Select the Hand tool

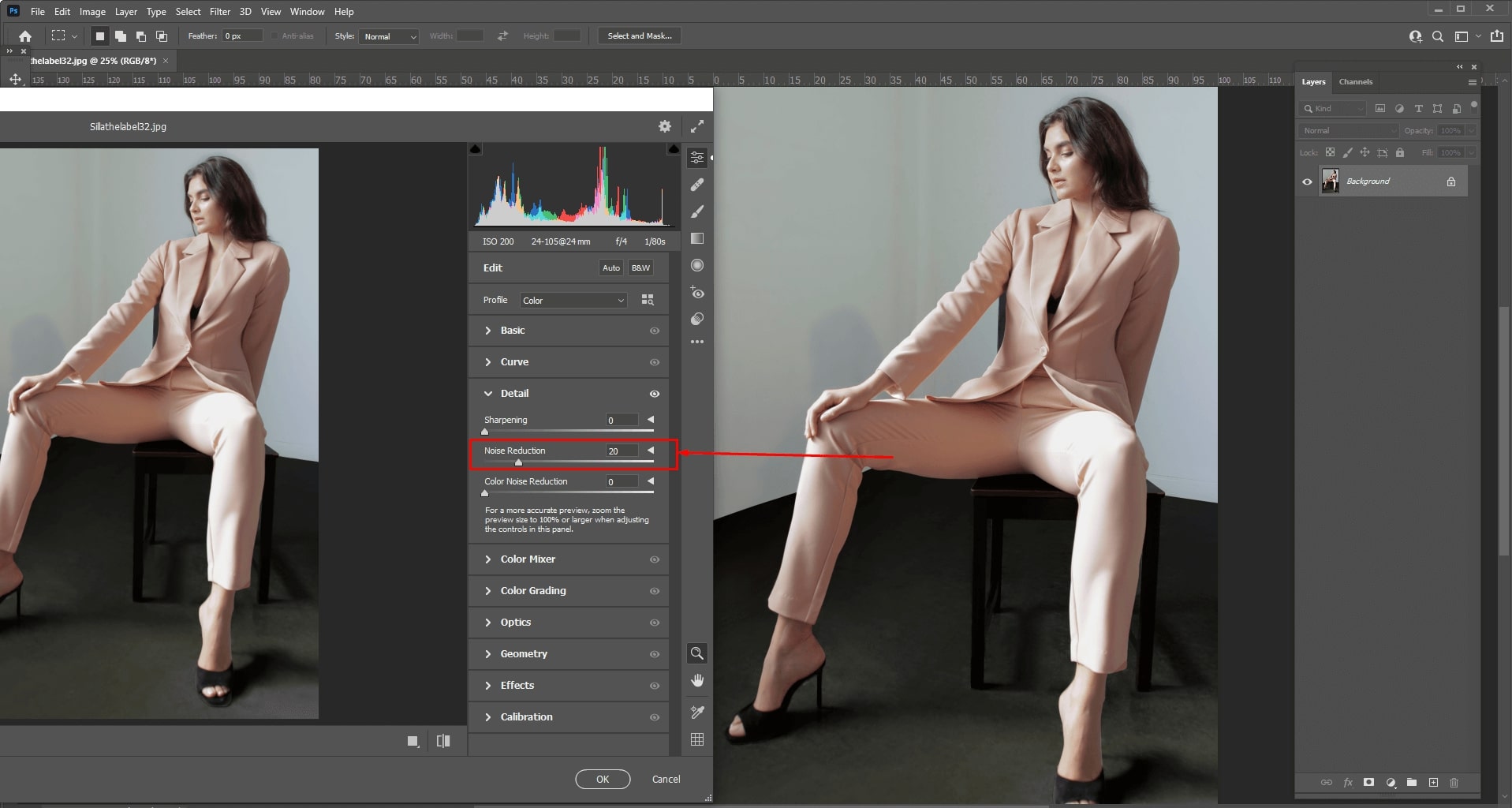[697, 680]
